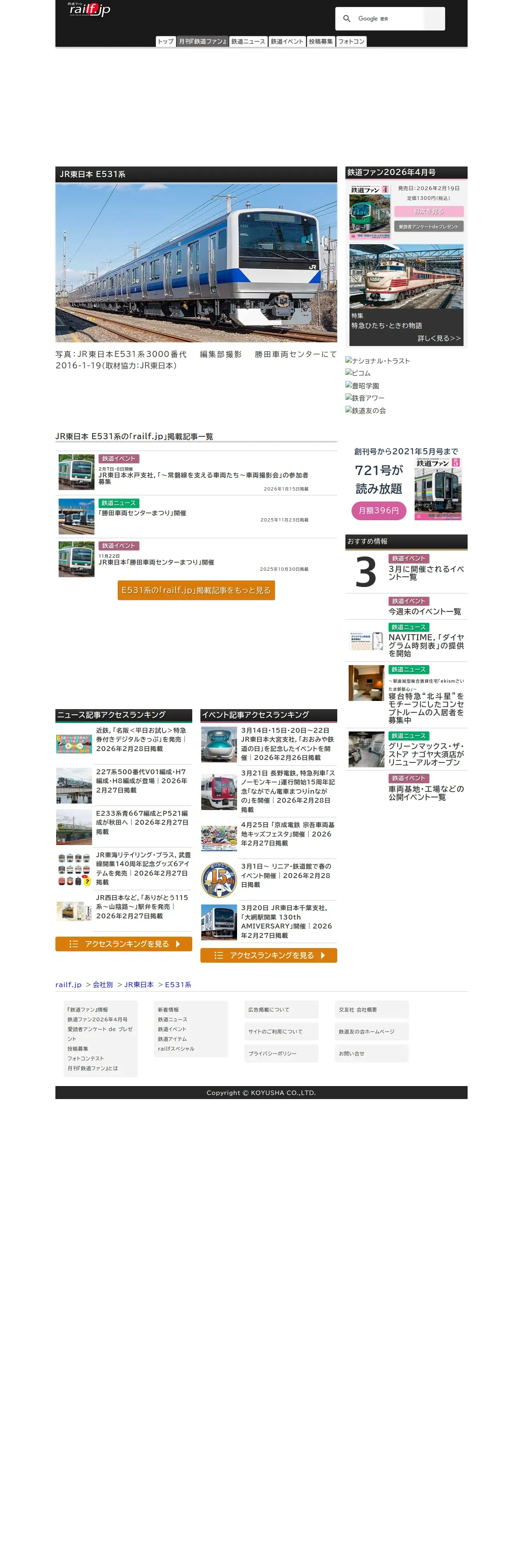Open ありがとう115系 駅弁 article
The width and height of the screenshot is (523, 1568).
(x=143, y=907)
